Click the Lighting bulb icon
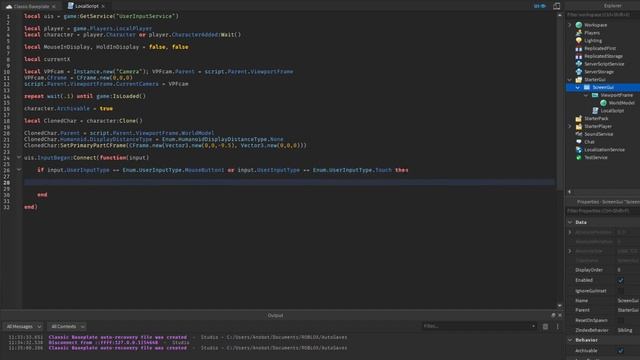 (578, 40)
